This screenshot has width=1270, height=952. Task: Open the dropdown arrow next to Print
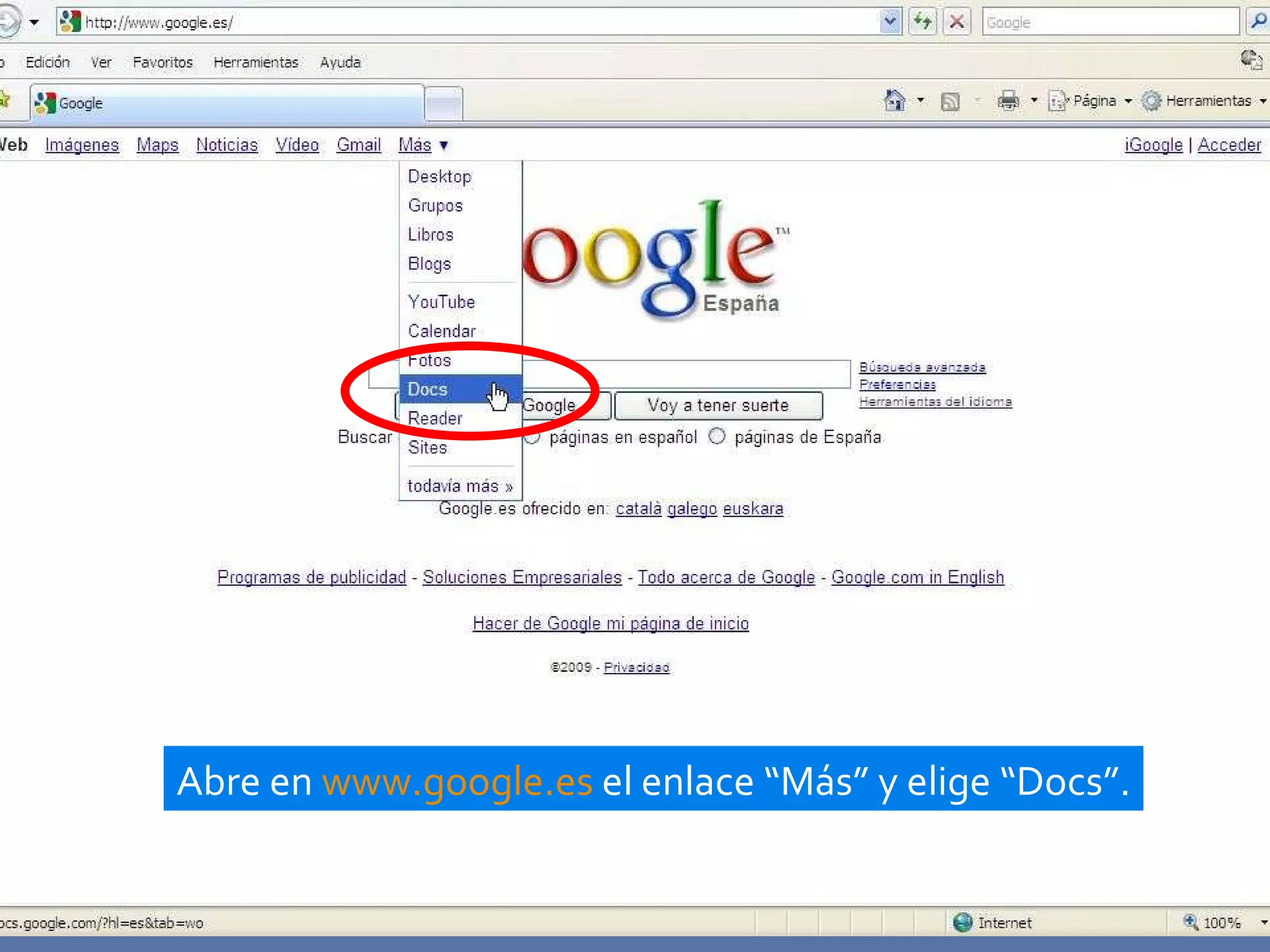(x=1034, y=100)
